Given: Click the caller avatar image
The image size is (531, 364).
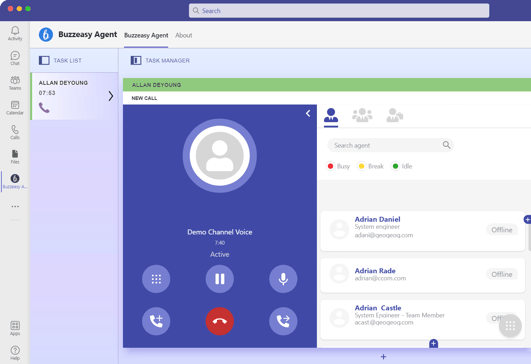Looking at the screenshot, I should pyautogui.click(x=220, y=155).
